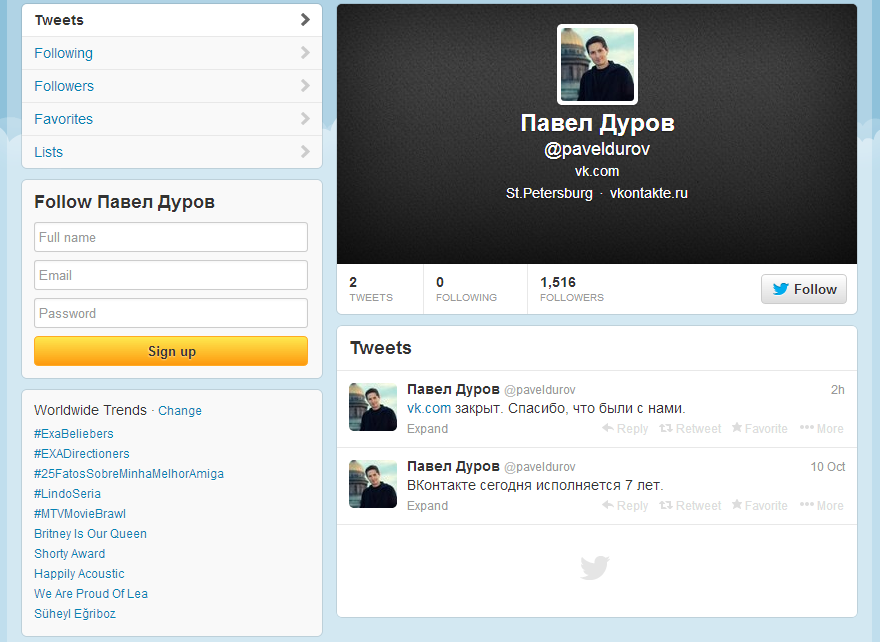Click the chevron next to Favorites

pos(305,118)
